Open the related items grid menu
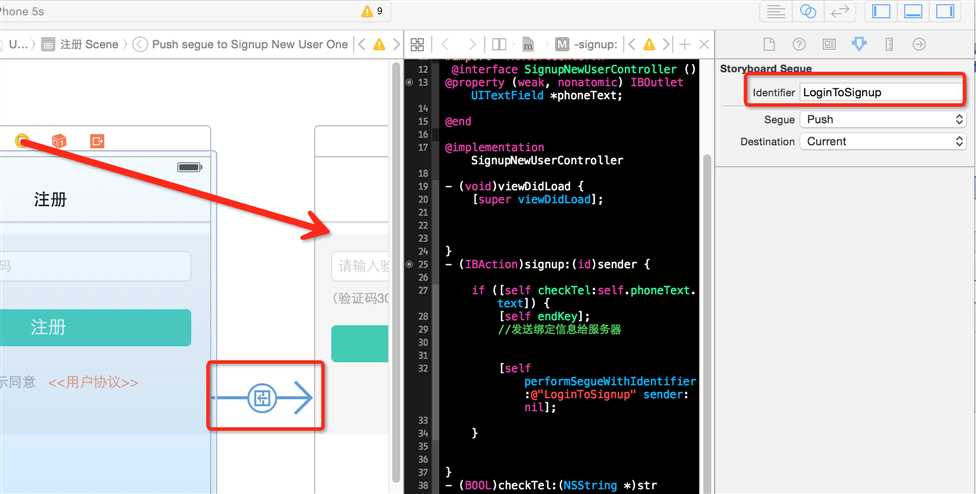The image size is (976, 494). click(418, 44)
